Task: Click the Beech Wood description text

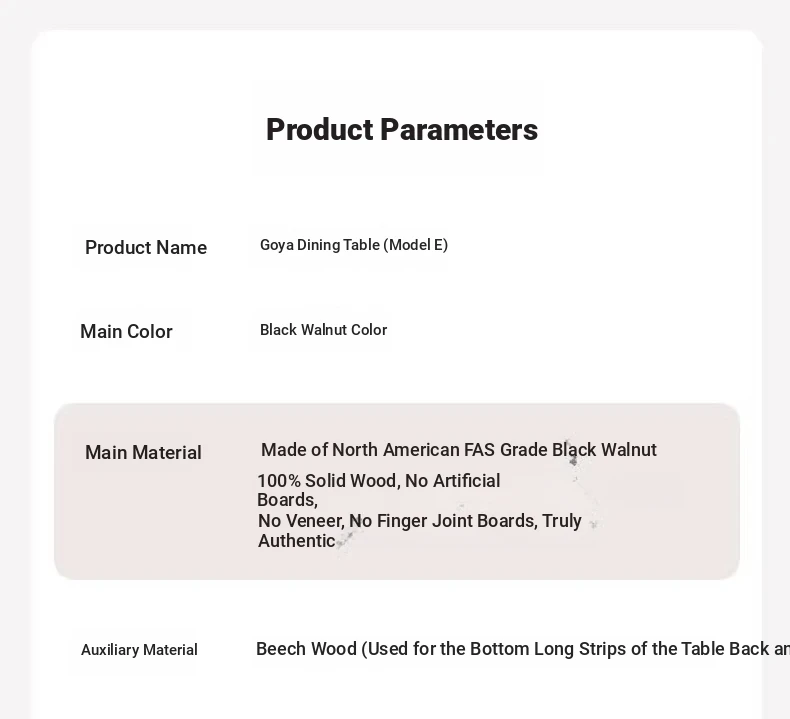Action: (522, 649)
